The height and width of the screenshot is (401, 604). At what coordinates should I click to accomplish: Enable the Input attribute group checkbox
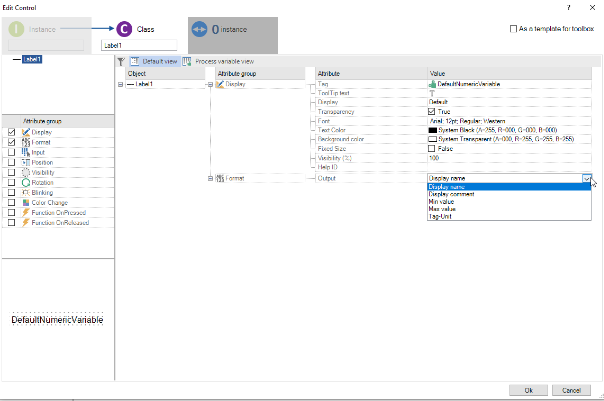click(x=12, y=152)
